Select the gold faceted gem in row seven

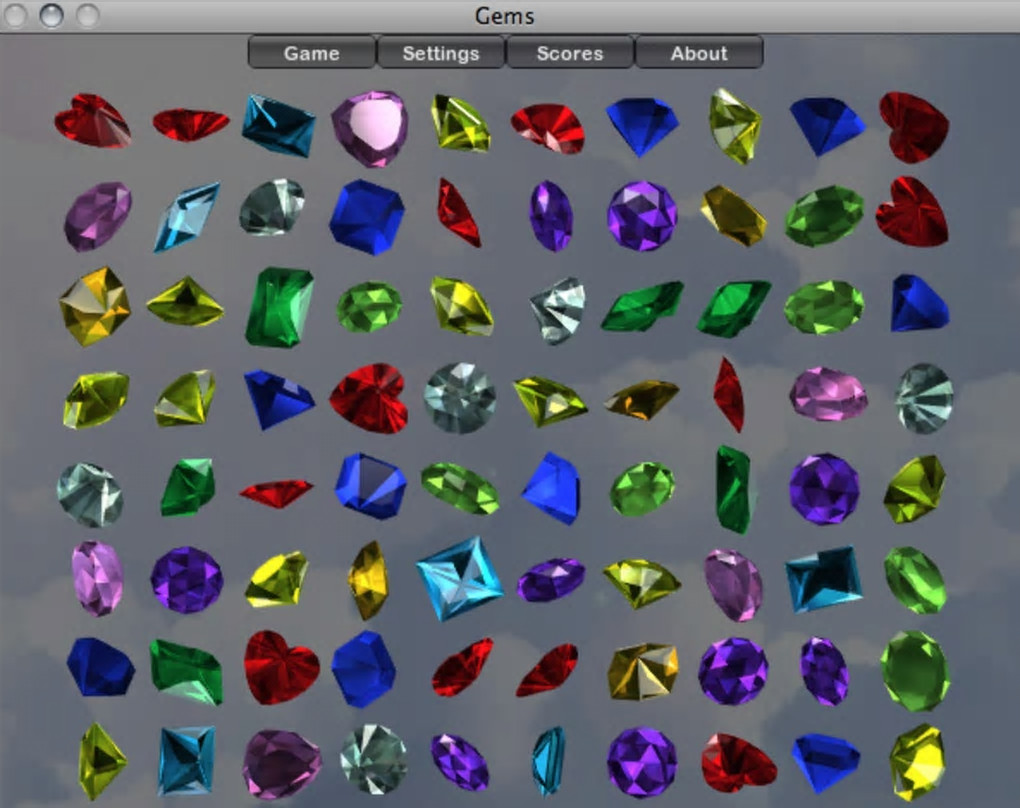click(643, 672)
